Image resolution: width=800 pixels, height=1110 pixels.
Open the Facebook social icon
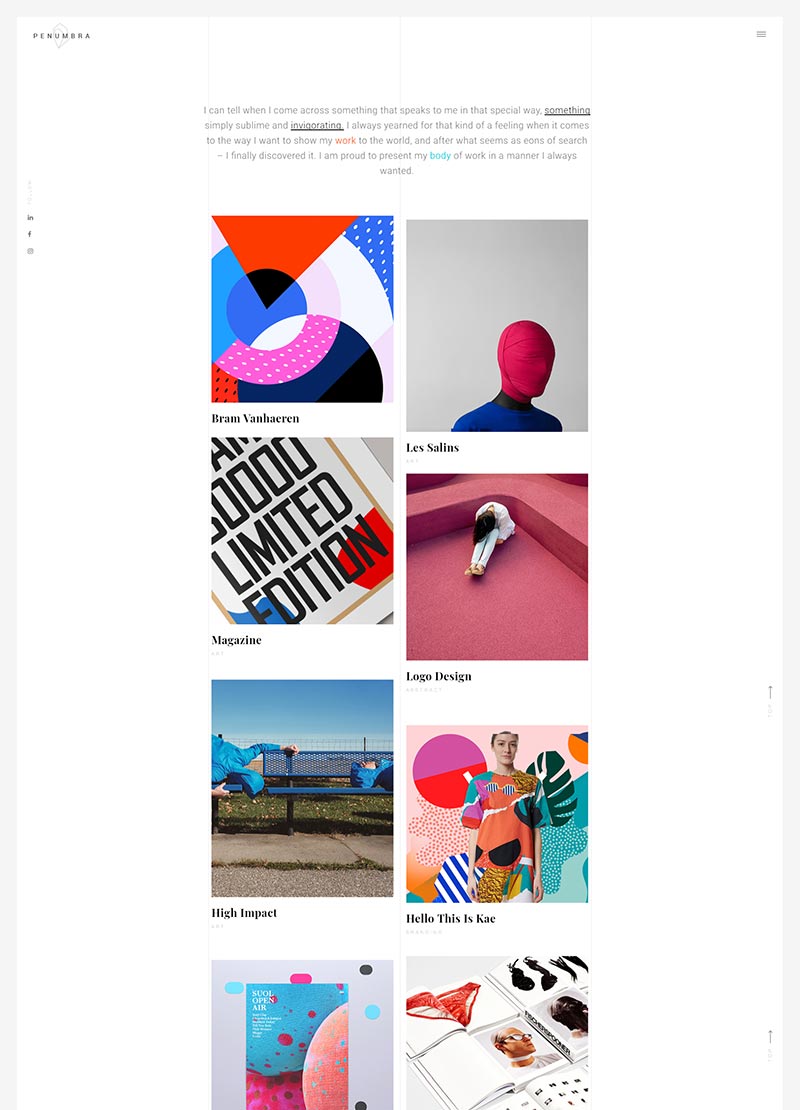(x=30, y=234)
